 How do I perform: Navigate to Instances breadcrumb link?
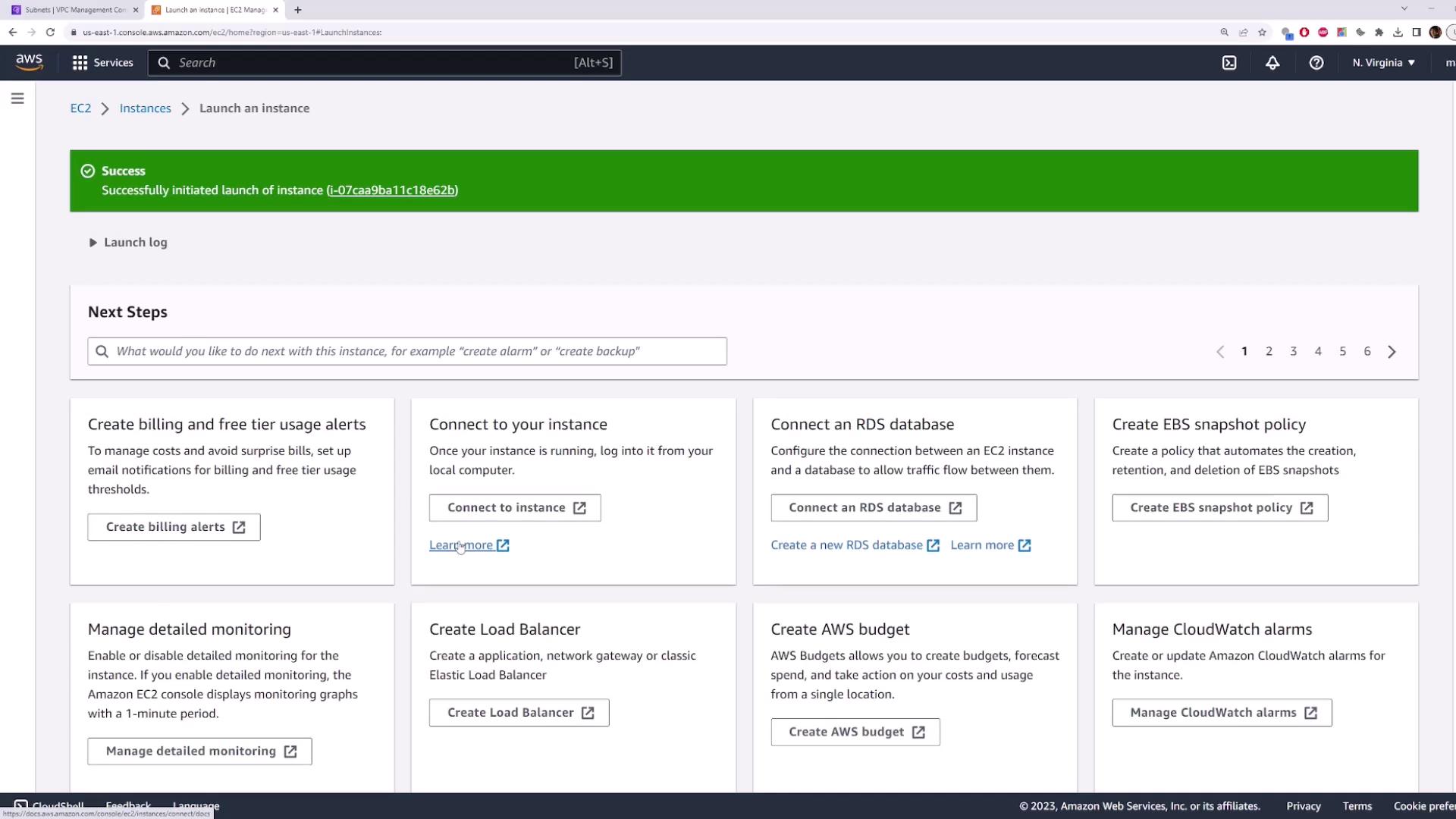[145, 108]
